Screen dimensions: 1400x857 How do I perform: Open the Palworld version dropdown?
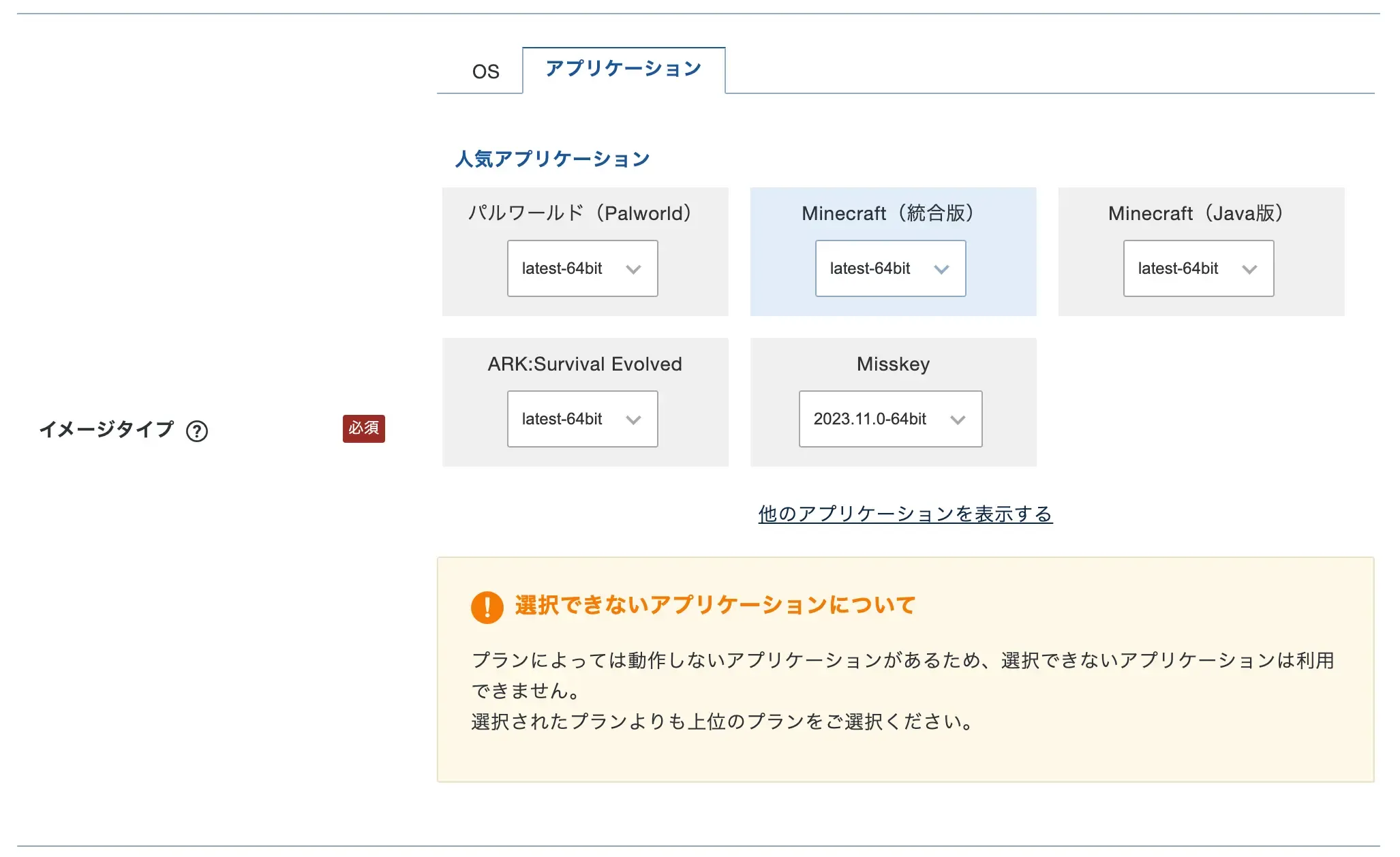click(582, 268)
